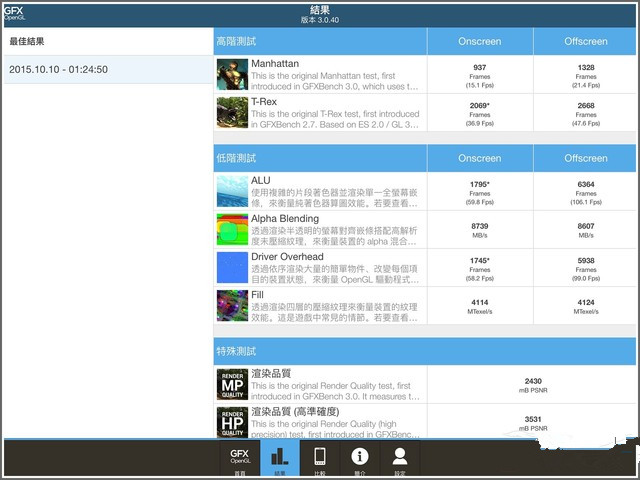Click ALU onscreen score 1795*
The width and height of the screenshot is (640, 480).
point(480,184)
